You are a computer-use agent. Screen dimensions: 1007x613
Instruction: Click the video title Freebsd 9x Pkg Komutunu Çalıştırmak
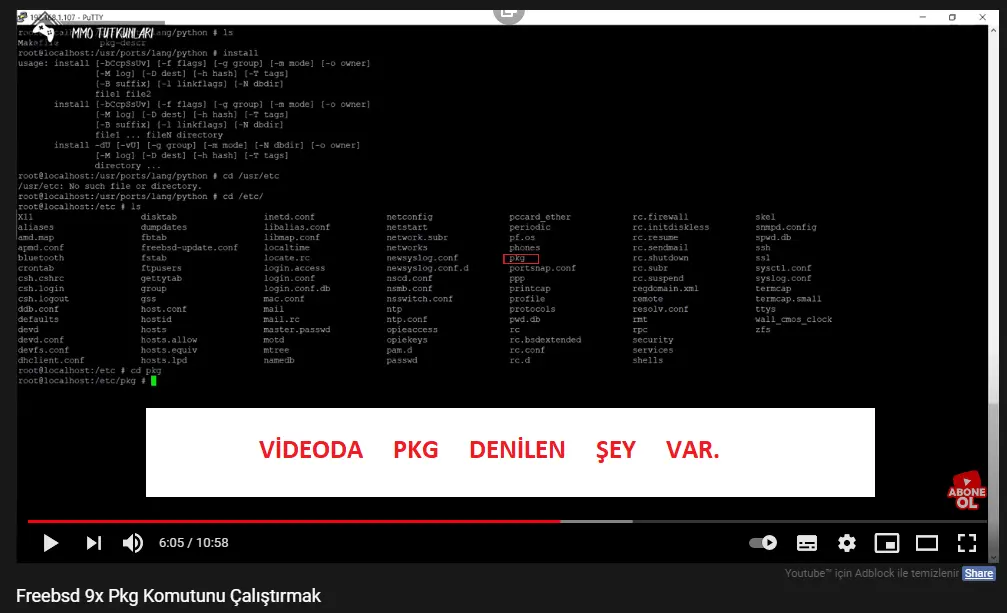(x=168, y=596)
